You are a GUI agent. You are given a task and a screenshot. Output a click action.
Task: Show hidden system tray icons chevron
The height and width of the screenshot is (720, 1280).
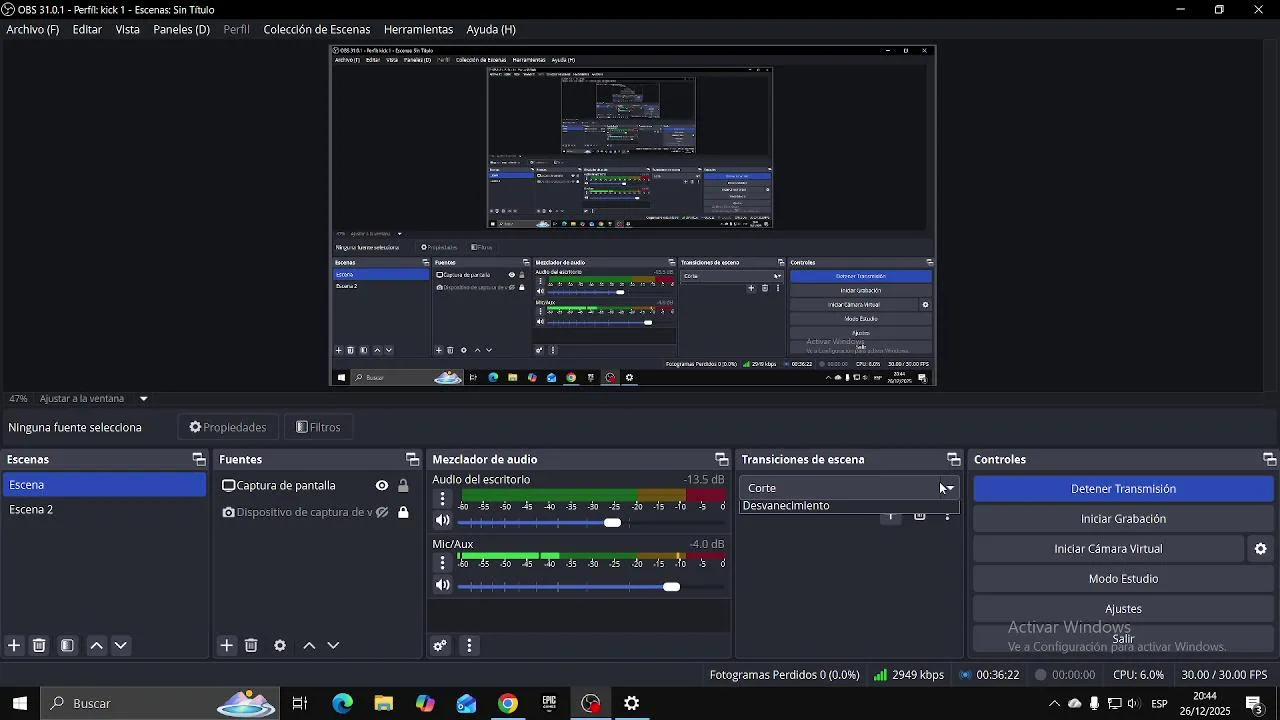coord(1054,704)
